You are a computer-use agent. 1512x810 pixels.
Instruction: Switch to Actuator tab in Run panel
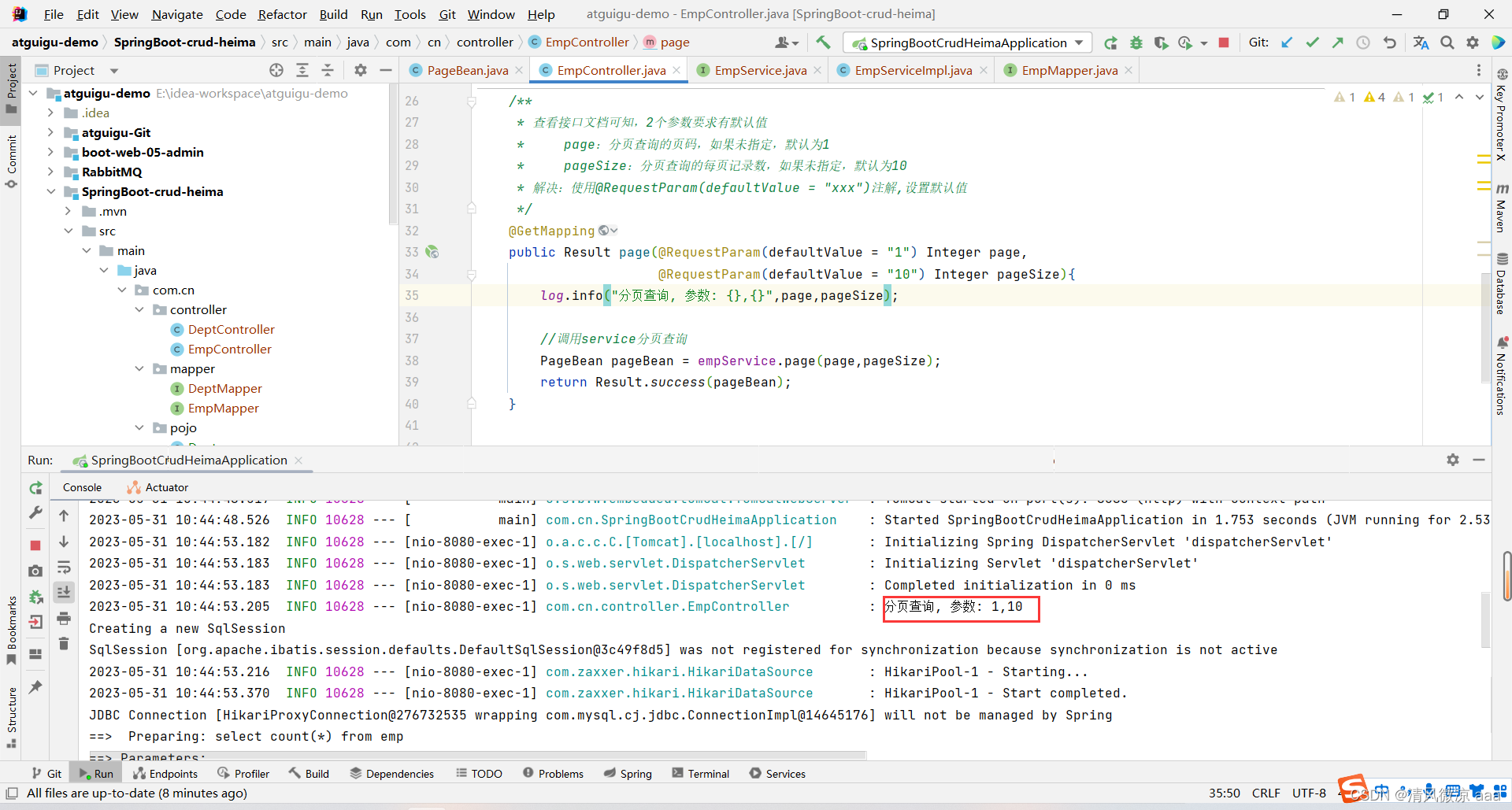[158, 487]
